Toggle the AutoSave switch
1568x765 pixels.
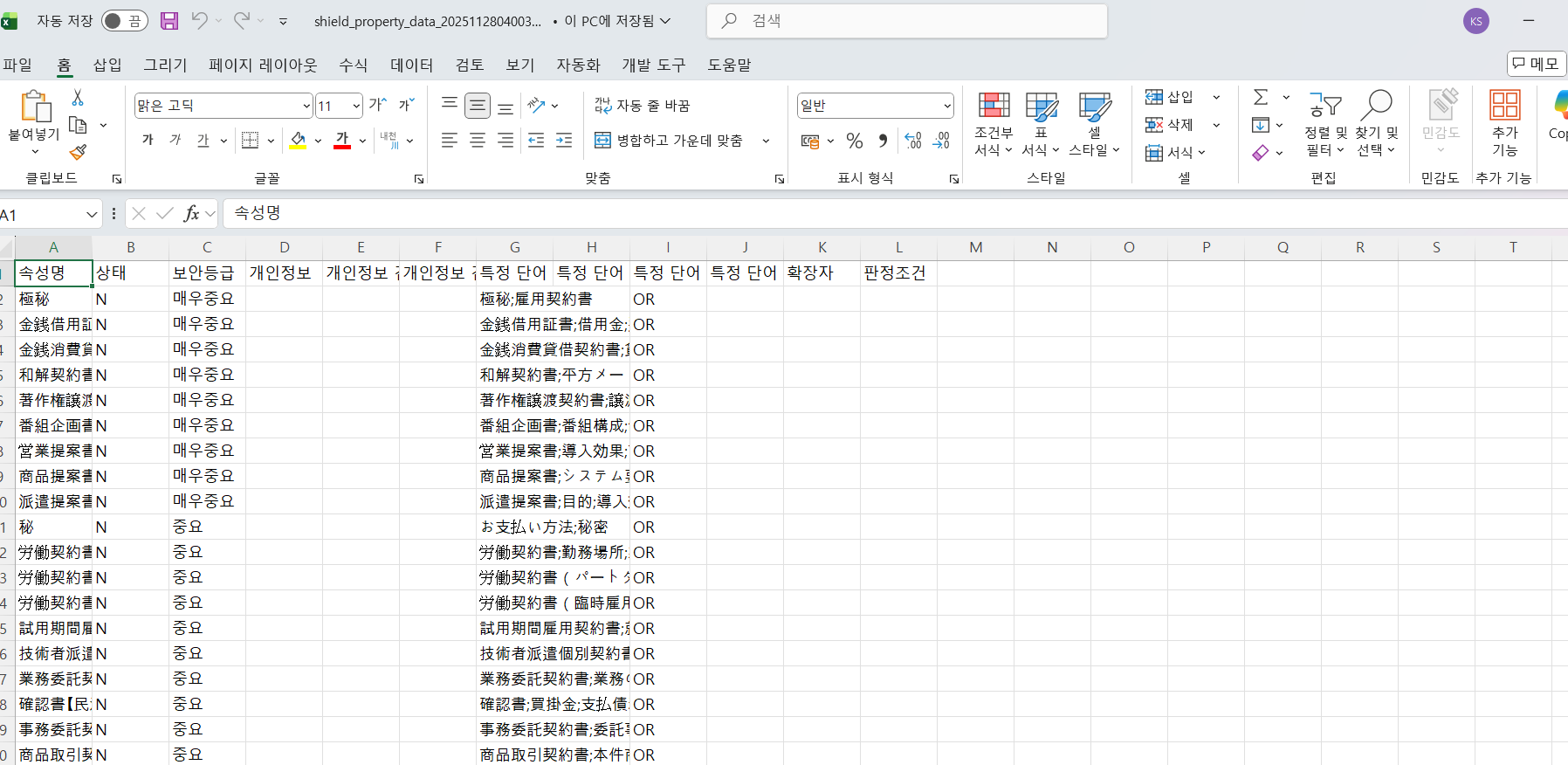tap(125, 21)
